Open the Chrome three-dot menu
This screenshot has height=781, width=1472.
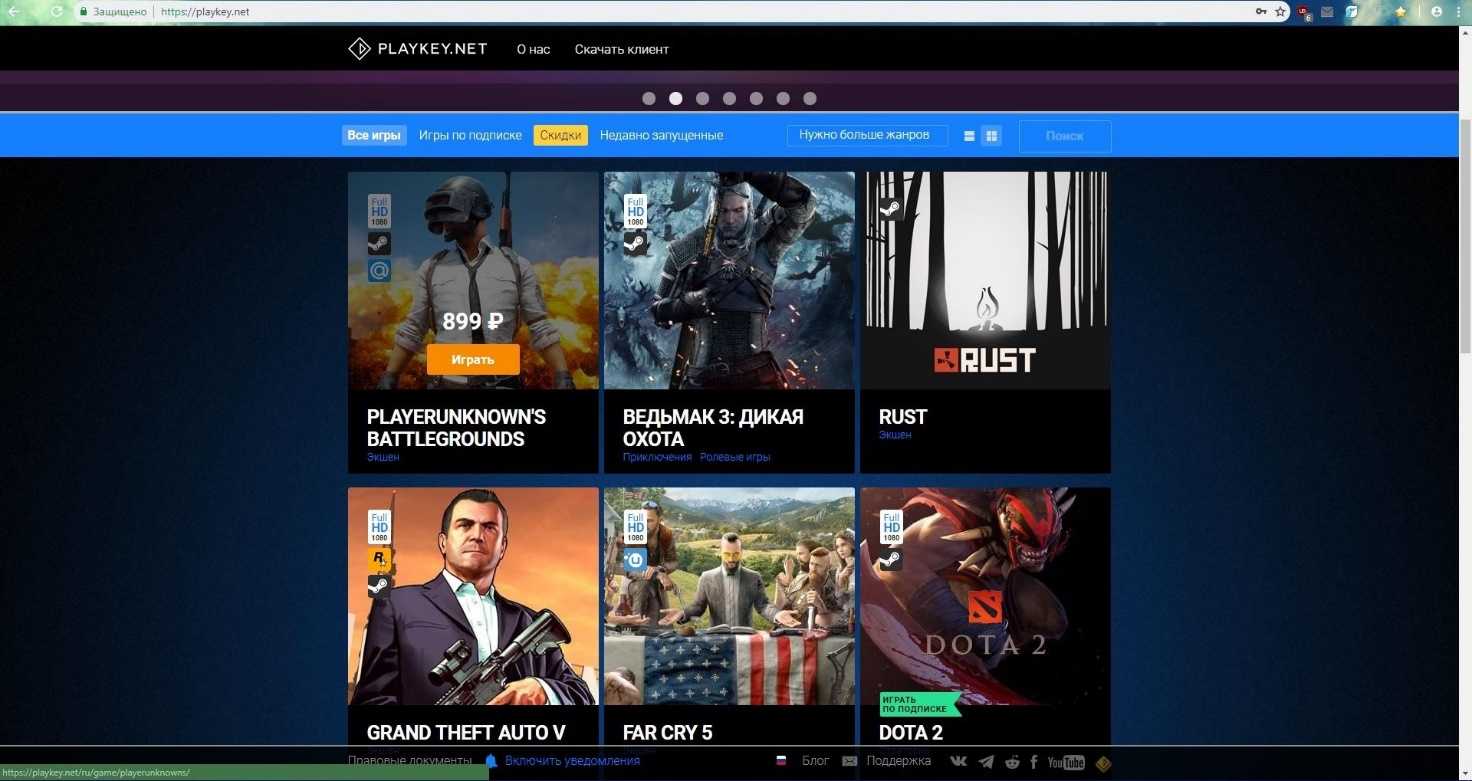1460,12
